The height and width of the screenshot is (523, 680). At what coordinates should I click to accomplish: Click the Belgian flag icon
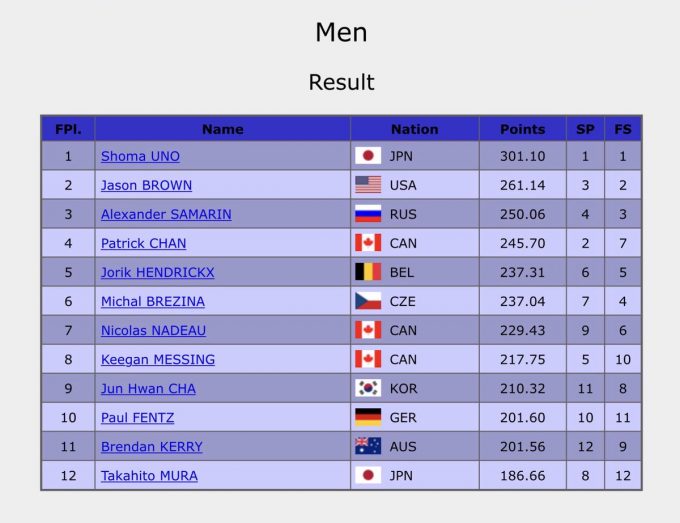(368, 272)
